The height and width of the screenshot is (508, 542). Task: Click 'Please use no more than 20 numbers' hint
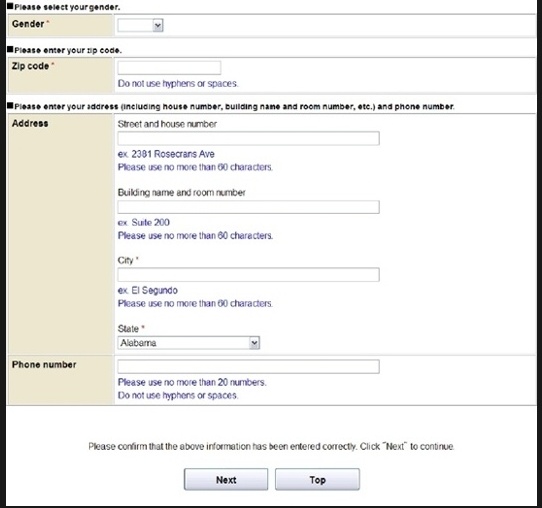point(192,382)
